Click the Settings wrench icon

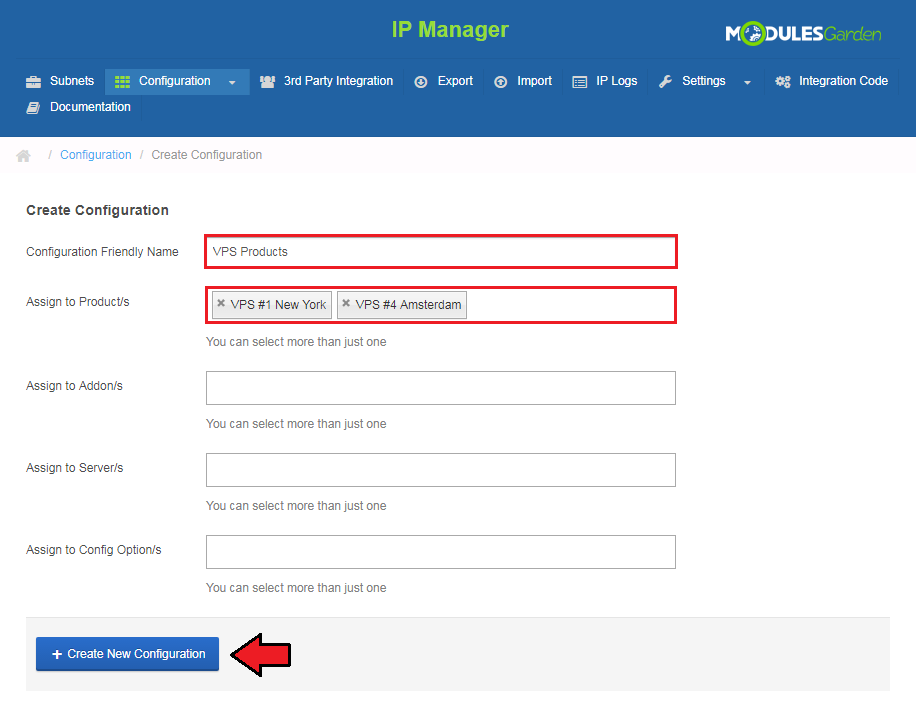pos(665,82)
